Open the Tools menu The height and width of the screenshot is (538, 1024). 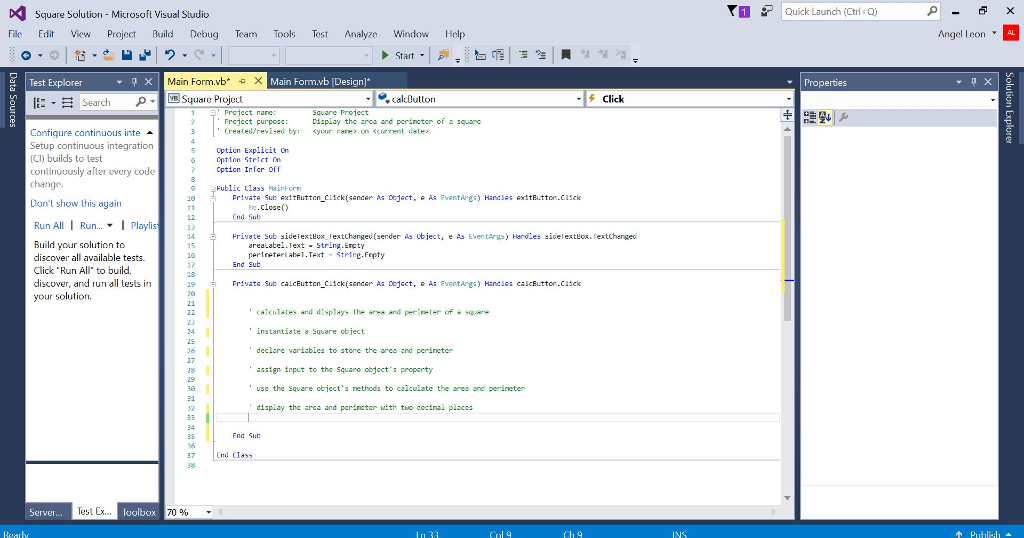(284, 34)
